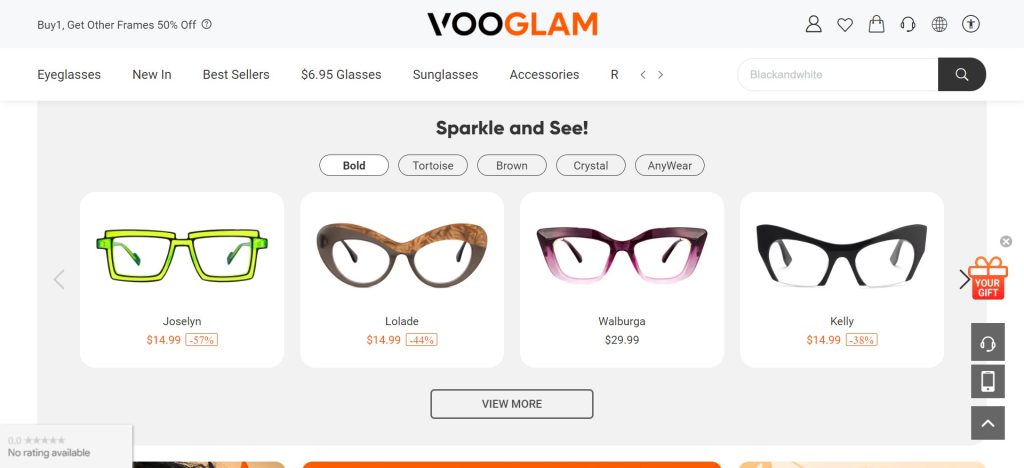1024x468 pixels.
Task: Click the search magnifier button
Action: pos(962,74)
